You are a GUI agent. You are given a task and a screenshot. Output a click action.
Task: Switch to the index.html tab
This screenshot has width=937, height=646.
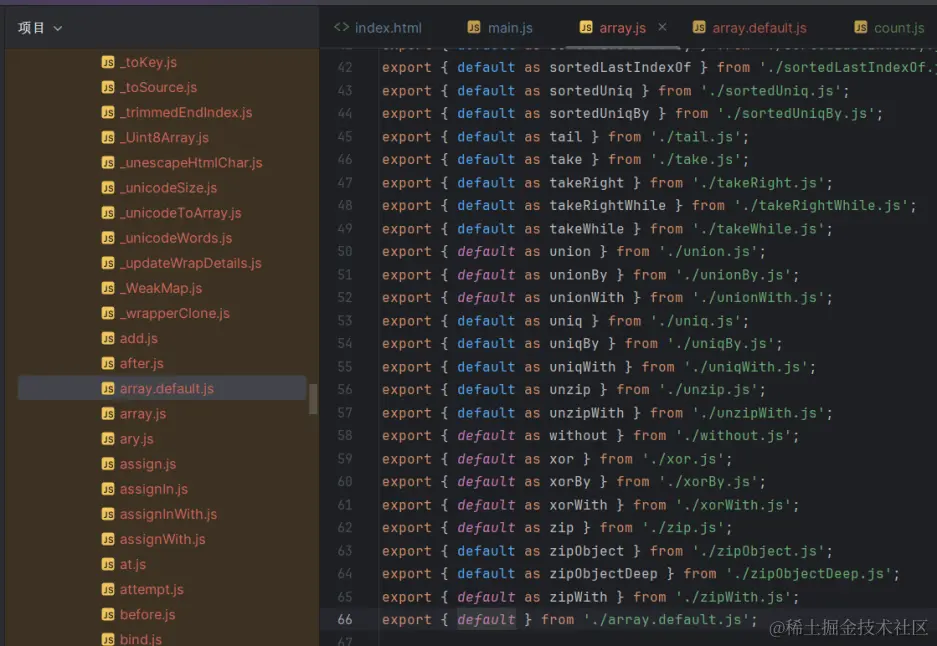pos(378,27)
